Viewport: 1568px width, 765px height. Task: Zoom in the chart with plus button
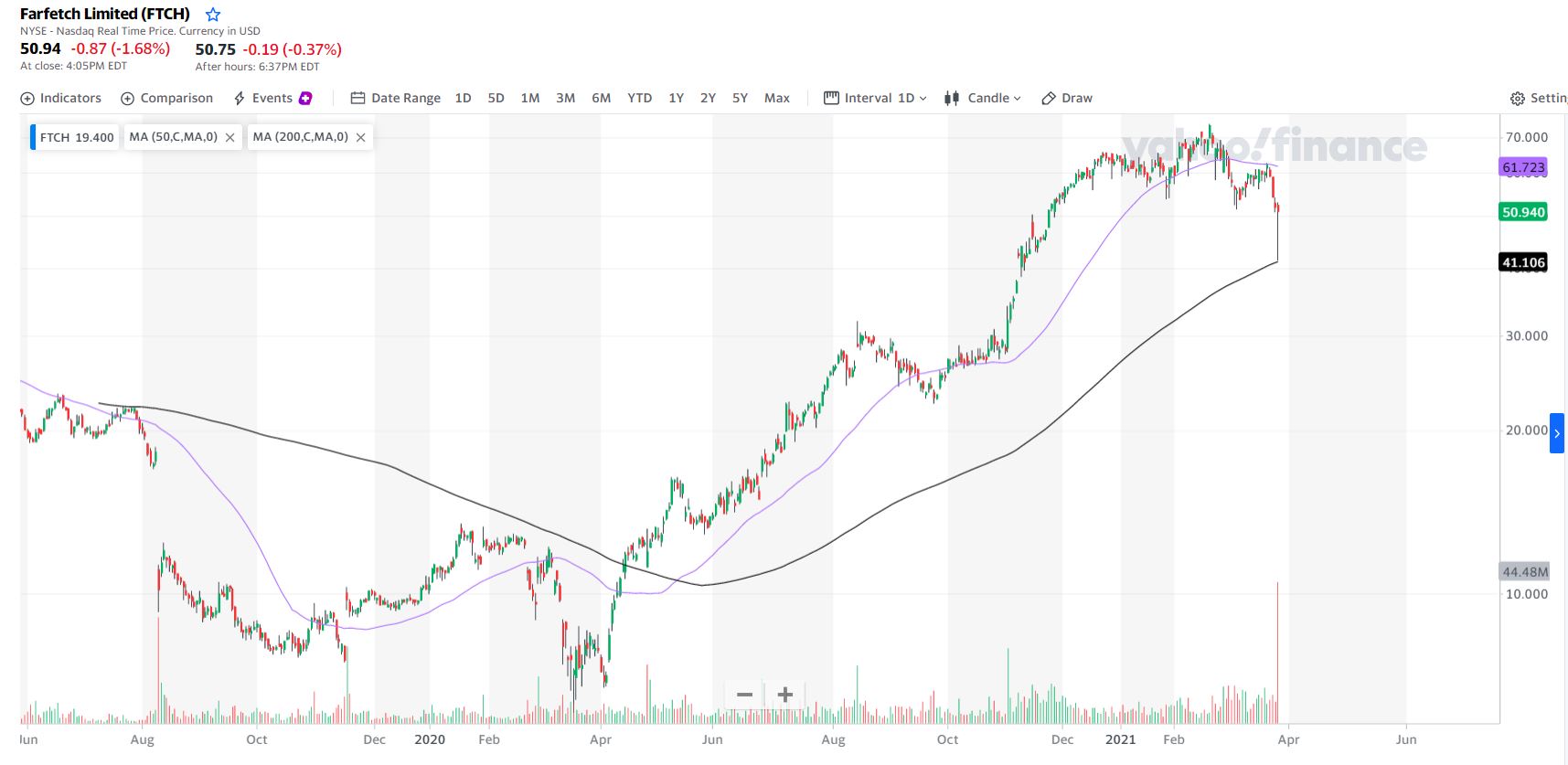pyautogui.click(x=785, y=695)
